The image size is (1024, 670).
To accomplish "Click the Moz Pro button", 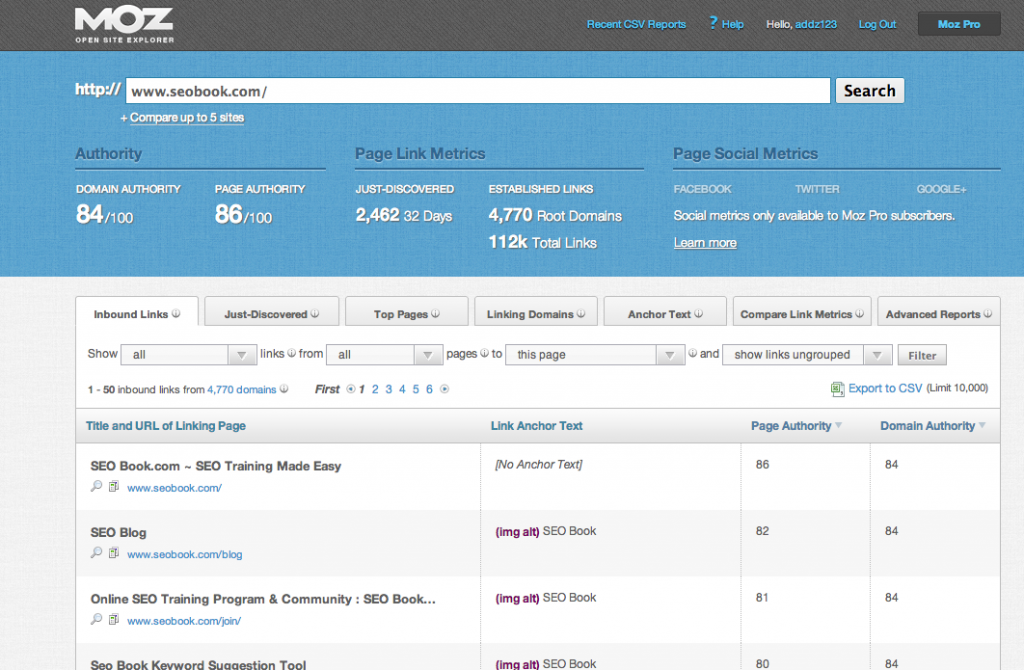I will (959, 24).
